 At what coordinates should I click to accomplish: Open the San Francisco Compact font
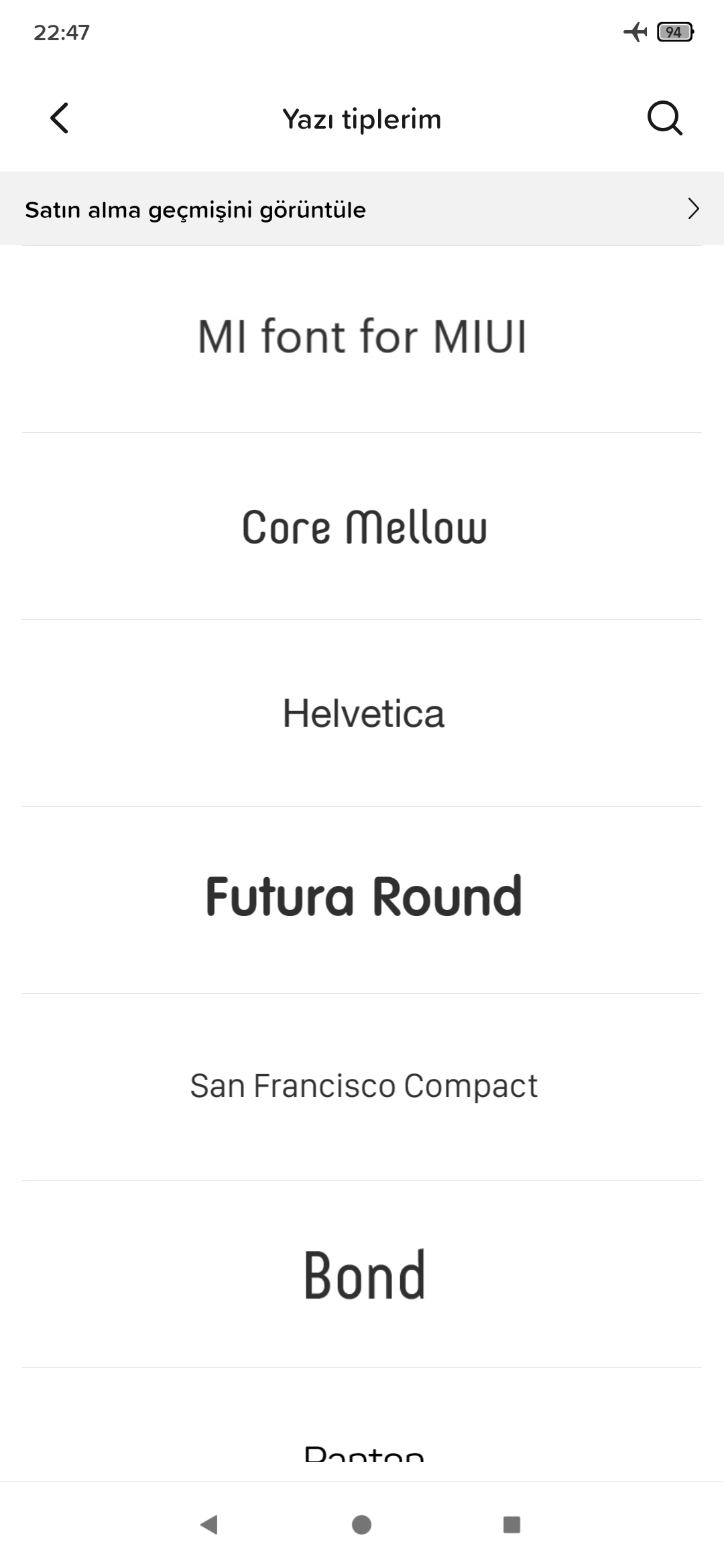[x=362, y=1087]
